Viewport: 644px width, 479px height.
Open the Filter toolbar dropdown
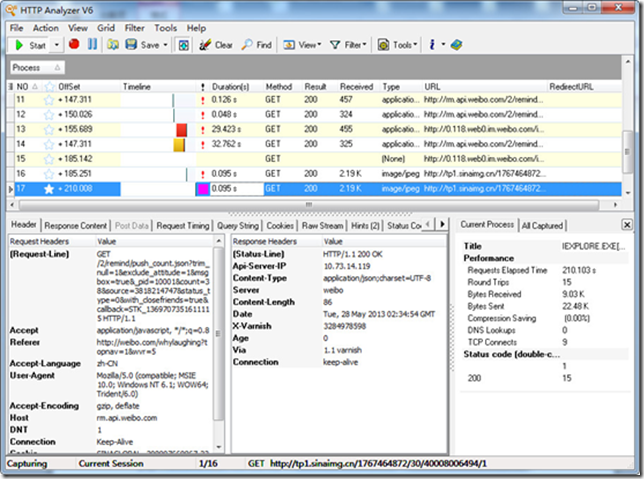click(354, 45)
